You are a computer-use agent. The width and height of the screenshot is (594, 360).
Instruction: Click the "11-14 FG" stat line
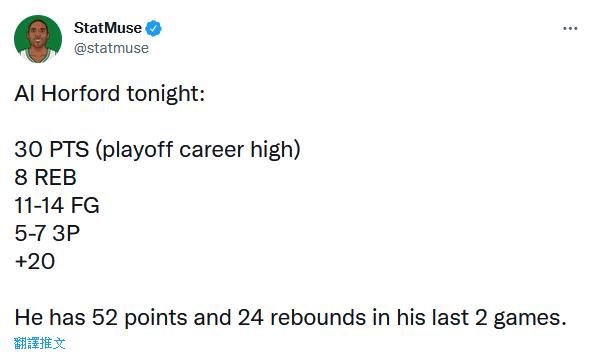[x=57, y=205]
